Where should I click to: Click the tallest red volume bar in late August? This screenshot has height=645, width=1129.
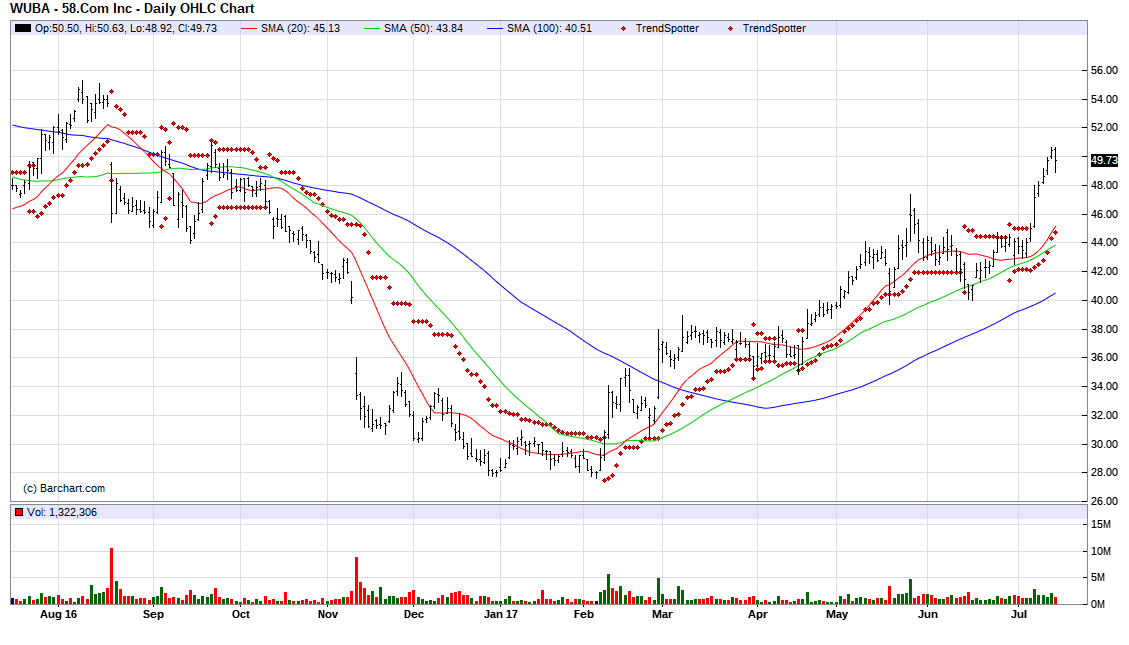coord(112,576)
